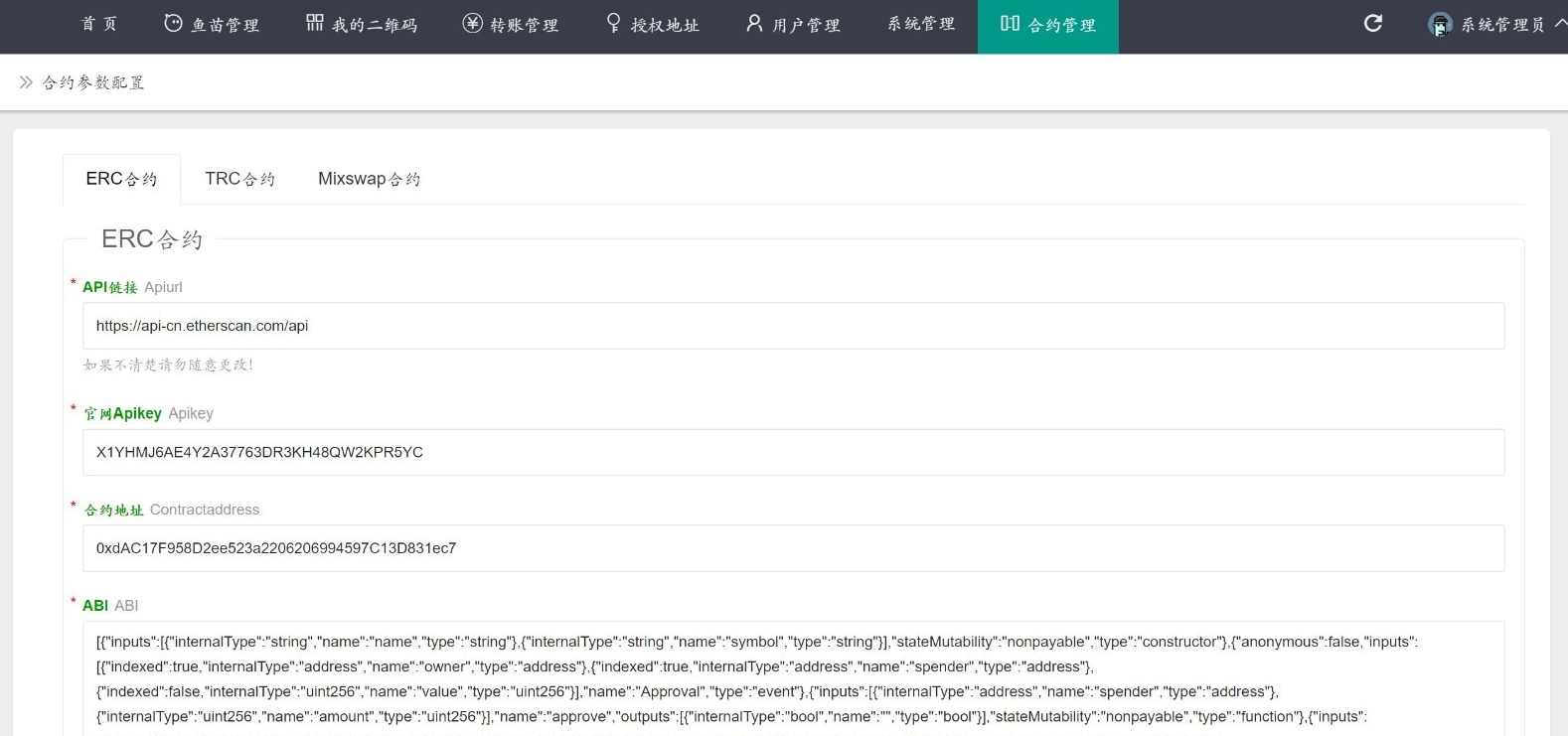The image size is (1568, 736).
Task: Click the 转账管理 yen coin icon
Action: [x=473, y=23]
